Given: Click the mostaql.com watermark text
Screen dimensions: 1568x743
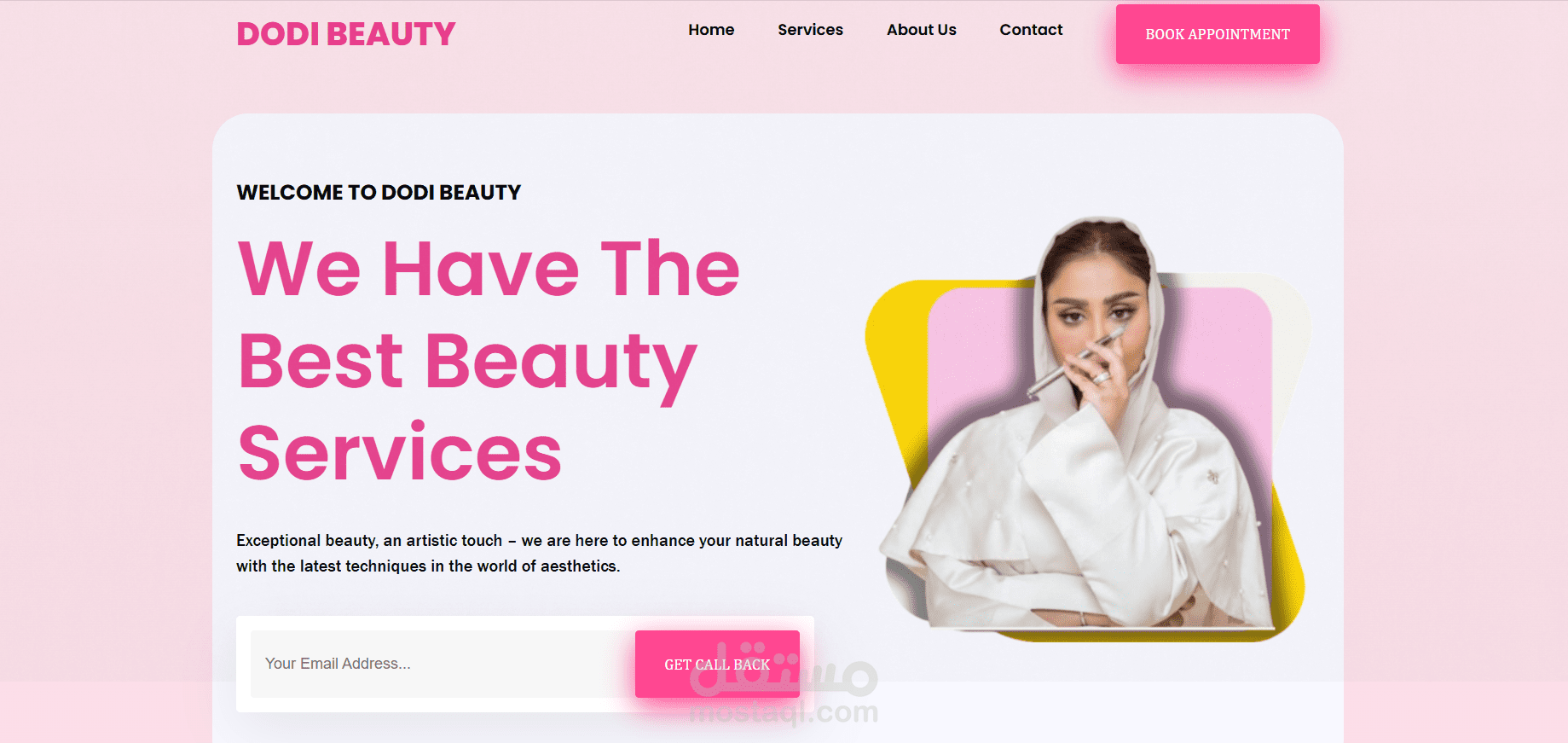Looking at the screenshot, I should pos(783,712).
